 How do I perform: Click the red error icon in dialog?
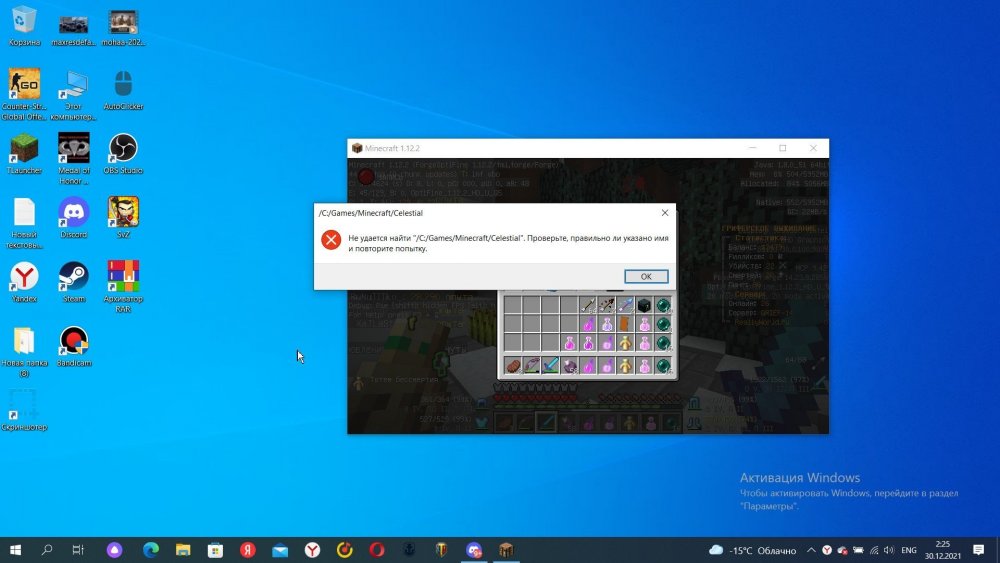click(x=330, y=240)
